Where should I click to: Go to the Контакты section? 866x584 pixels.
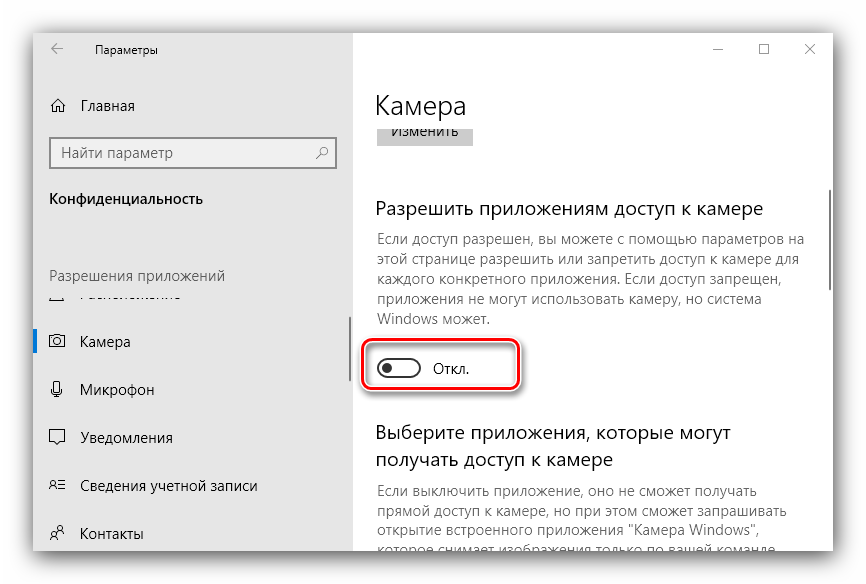click(111, 533)
